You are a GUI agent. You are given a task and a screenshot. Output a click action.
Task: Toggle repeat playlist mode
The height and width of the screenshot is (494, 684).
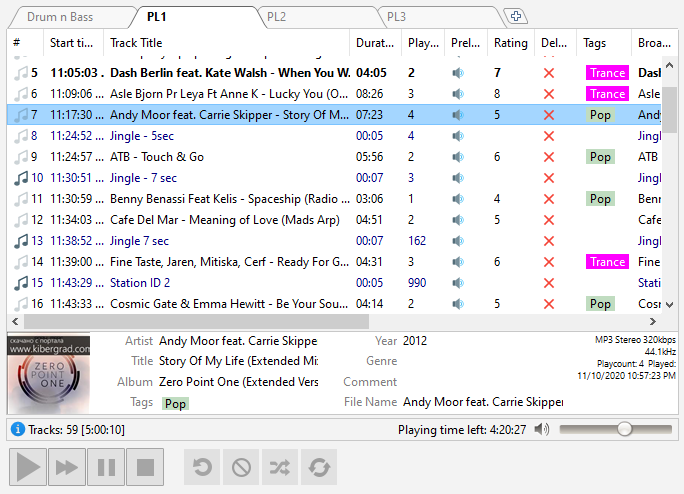coord(319,467)
